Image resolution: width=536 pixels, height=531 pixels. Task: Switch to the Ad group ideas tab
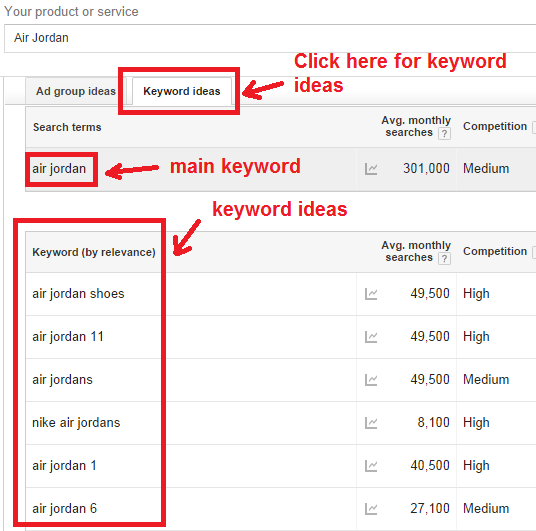(x=76, y=91)
